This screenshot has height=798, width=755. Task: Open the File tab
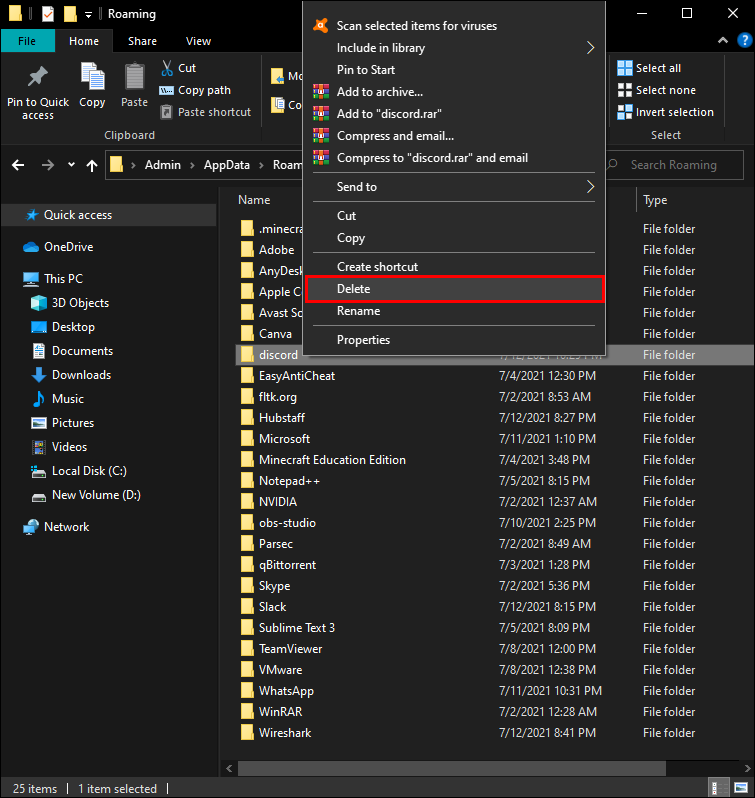tap(27, 41)
